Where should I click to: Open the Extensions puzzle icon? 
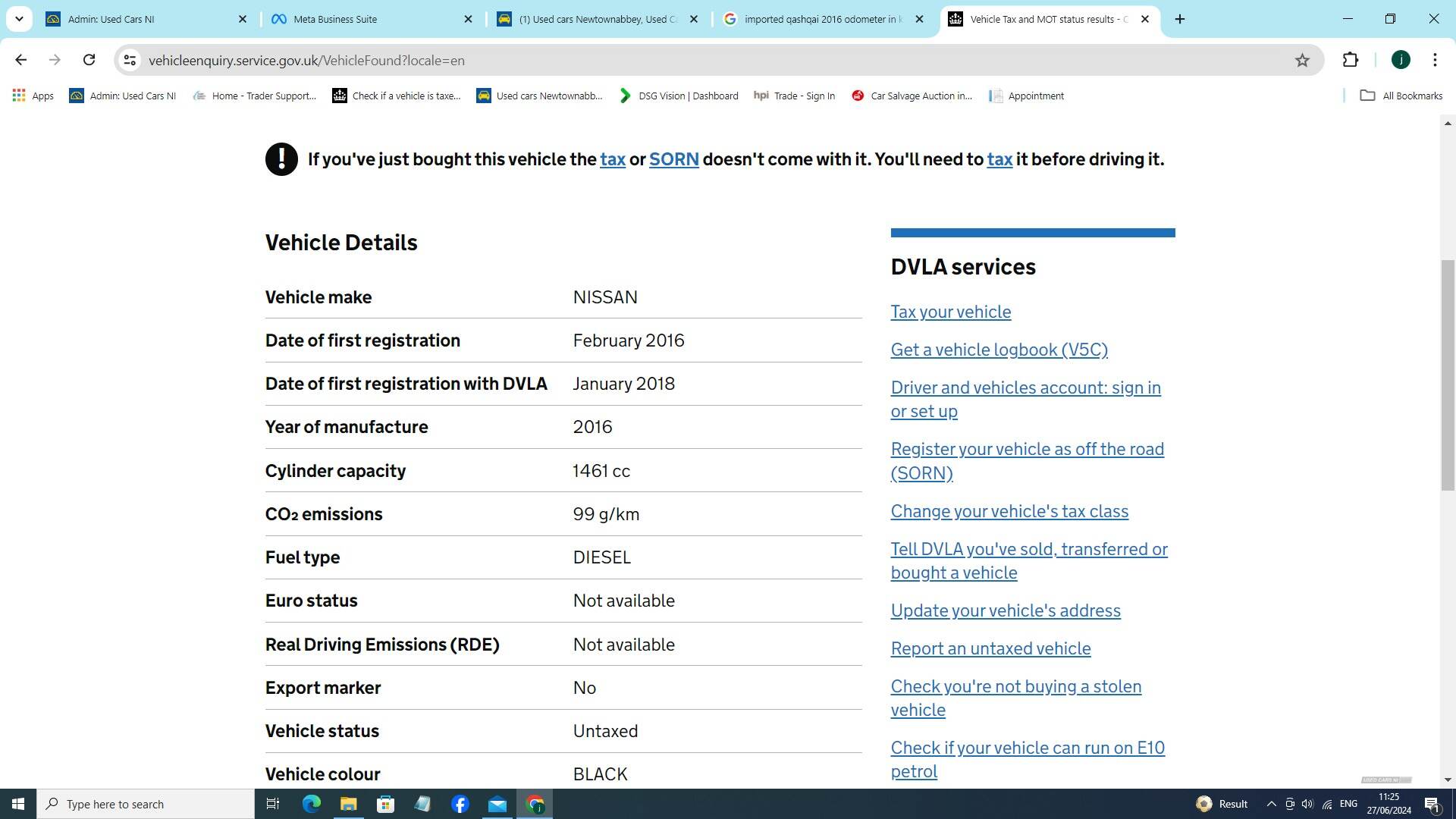coord(1350,60)
